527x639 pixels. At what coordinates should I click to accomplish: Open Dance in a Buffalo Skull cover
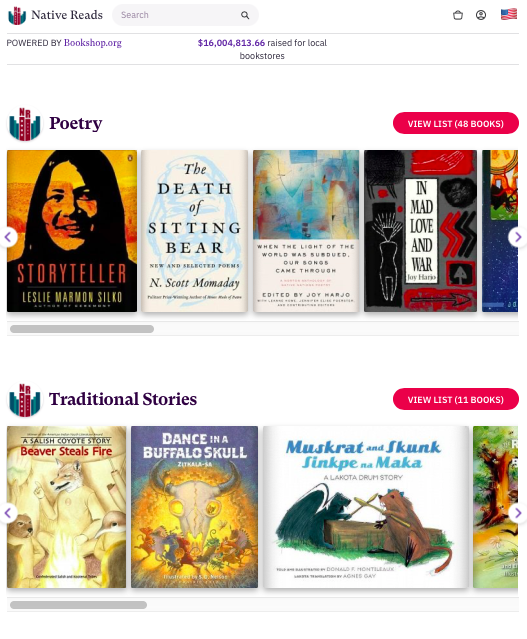coord(194,507)
